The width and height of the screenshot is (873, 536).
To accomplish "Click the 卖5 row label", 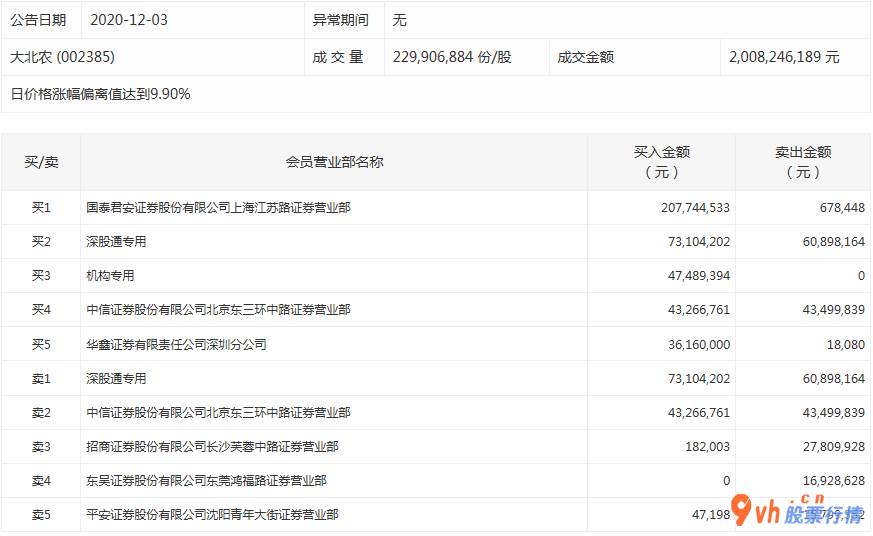I will (x=41, y=515).
